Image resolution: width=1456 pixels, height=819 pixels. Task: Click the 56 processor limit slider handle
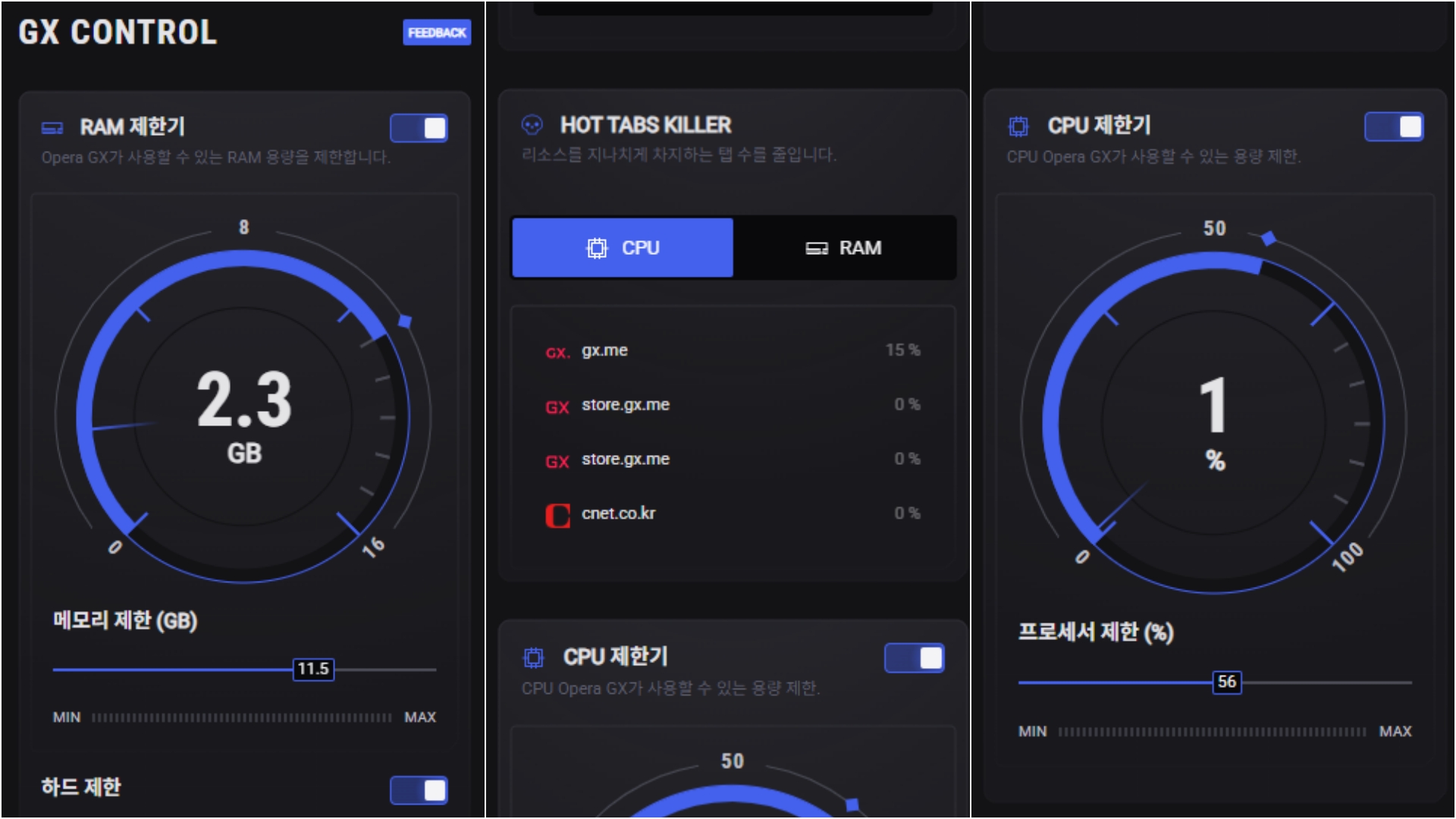1227,682
